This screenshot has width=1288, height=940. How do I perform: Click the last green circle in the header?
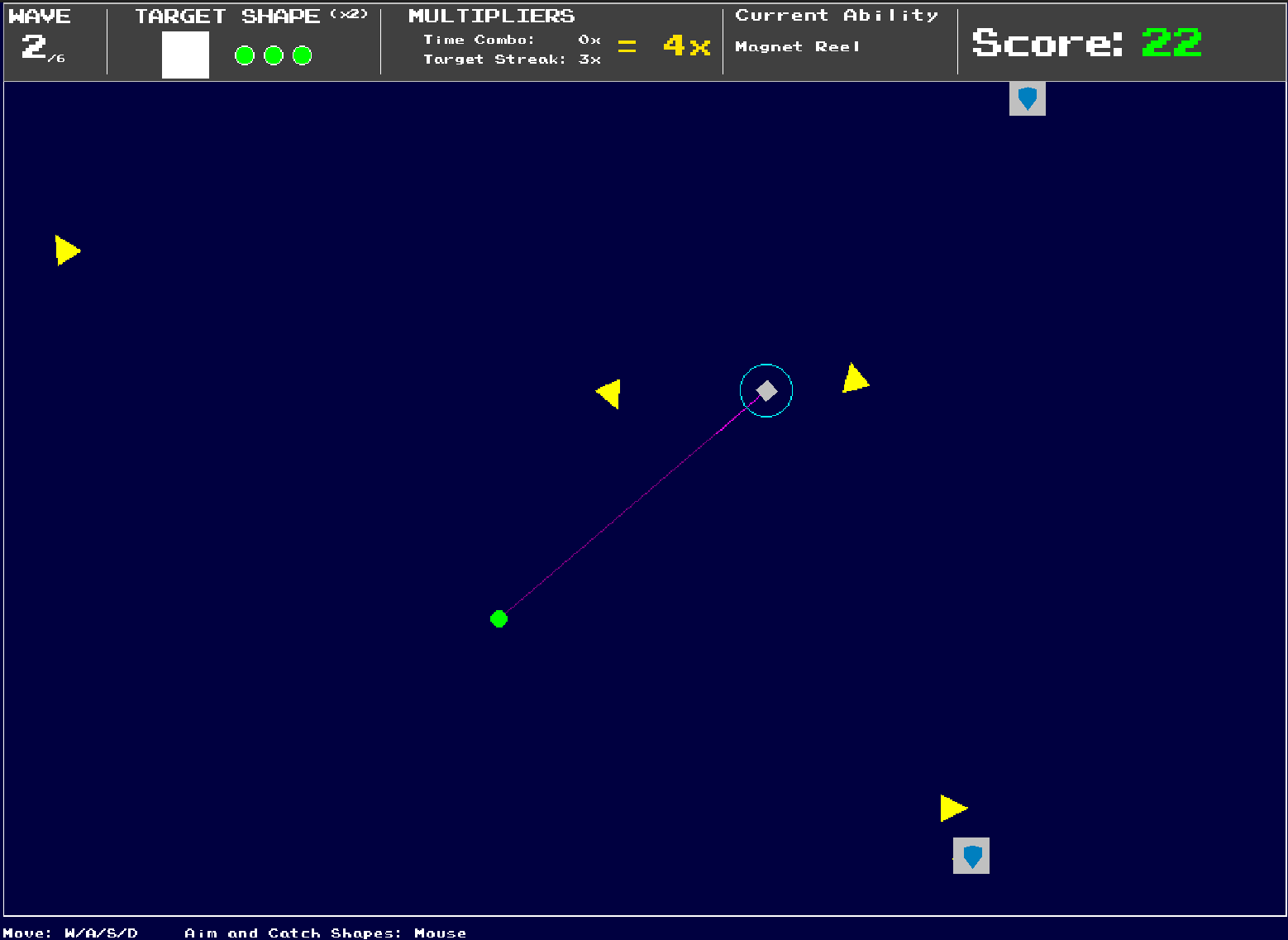[303, 55]
